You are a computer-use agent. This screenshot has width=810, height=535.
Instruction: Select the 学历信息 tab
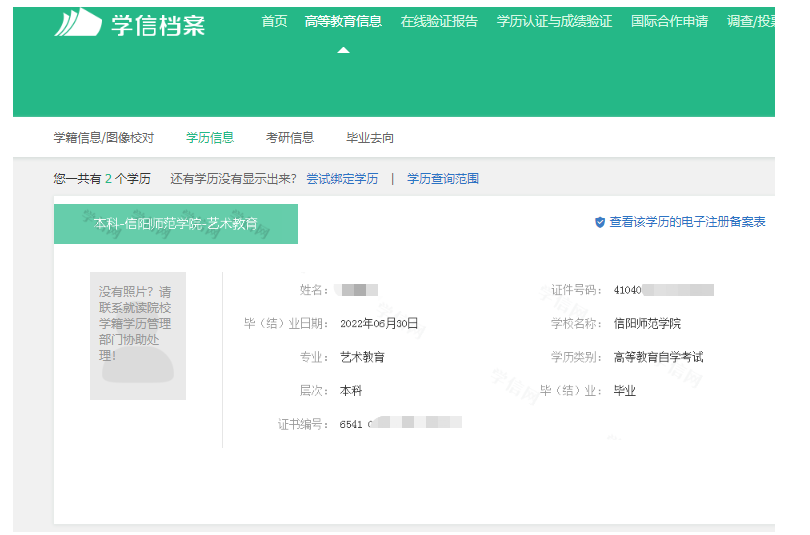210,138
